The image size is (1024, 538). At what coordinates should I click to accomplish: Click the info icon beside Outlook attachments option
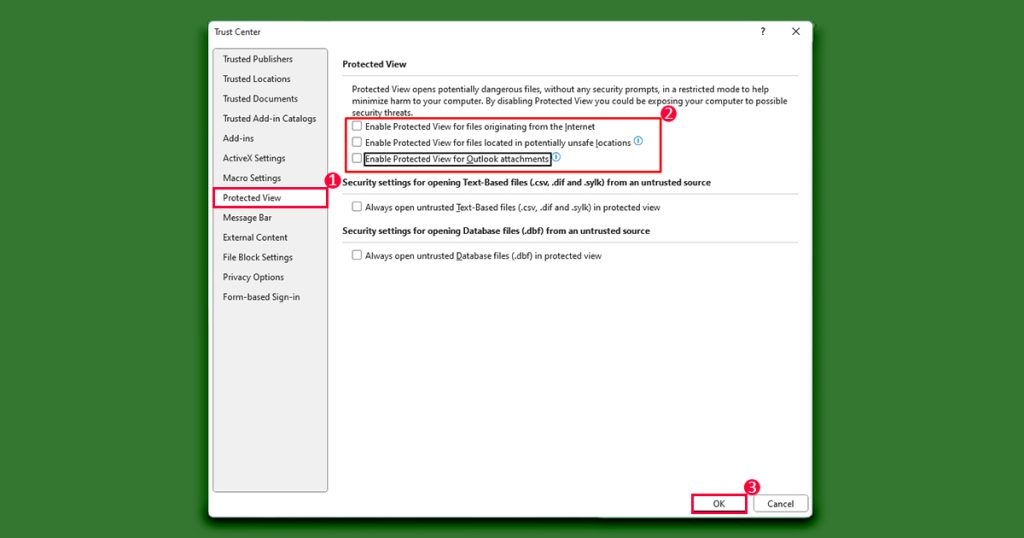coord(556,158)
